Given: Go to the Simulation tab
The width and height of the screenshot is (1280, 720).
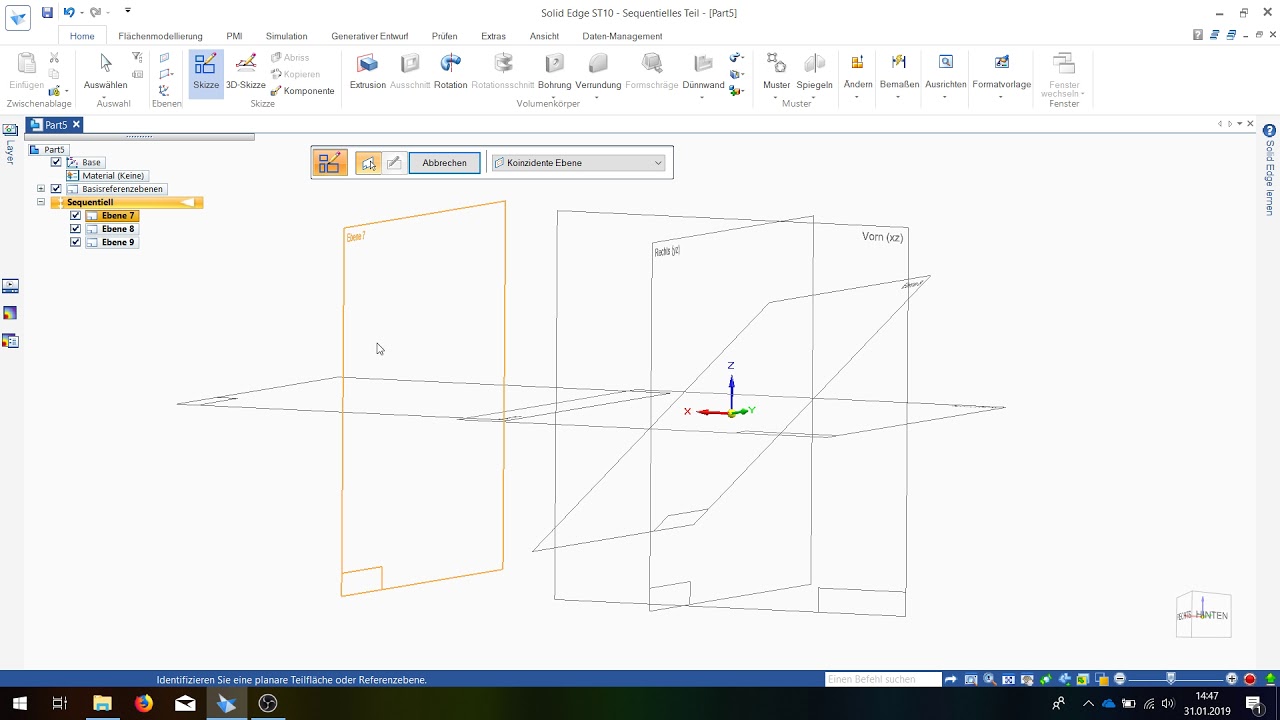Looking at the screenshot, I should [x=287, y=36].
